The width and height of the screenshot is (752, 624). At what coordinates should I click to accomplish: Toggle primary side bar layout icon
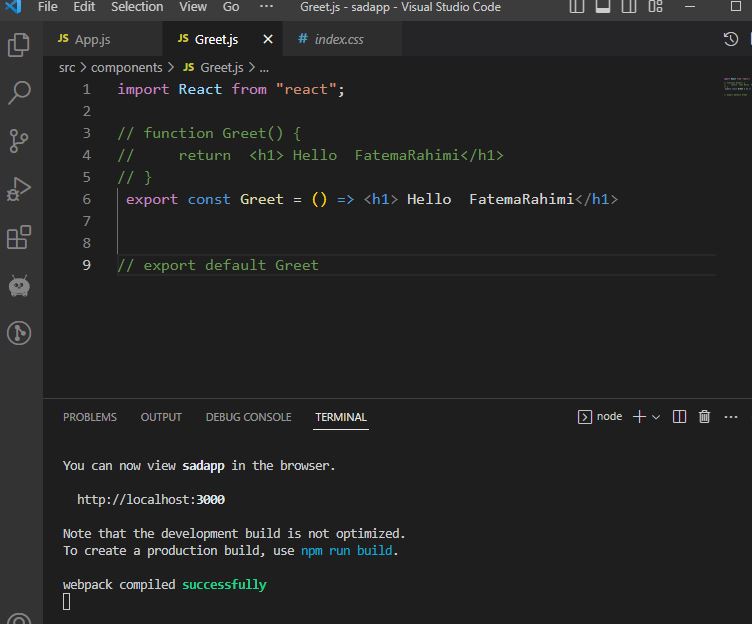click(x=577, y=7)
